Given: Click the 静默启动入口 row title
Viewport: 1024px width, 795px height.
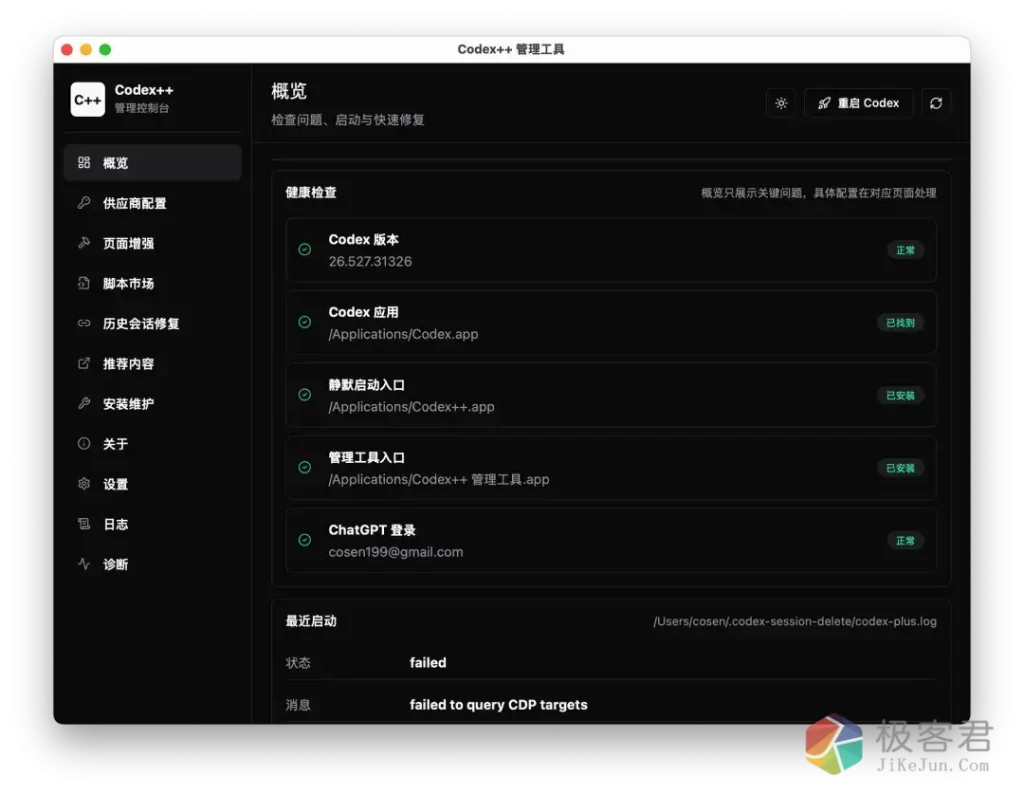Looking at the screenshot, I should 366,385.
